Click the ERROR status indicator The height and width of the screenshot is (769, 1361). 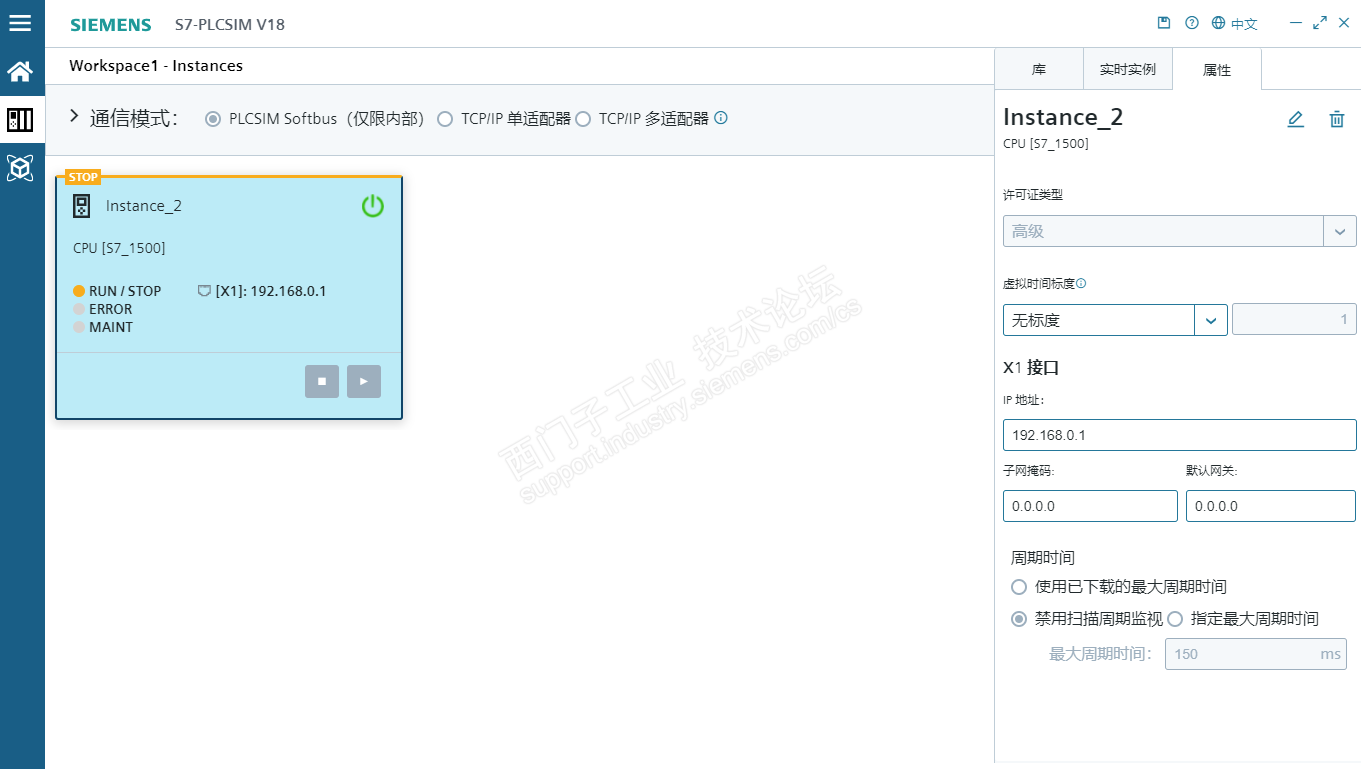(x=102, y=309)
